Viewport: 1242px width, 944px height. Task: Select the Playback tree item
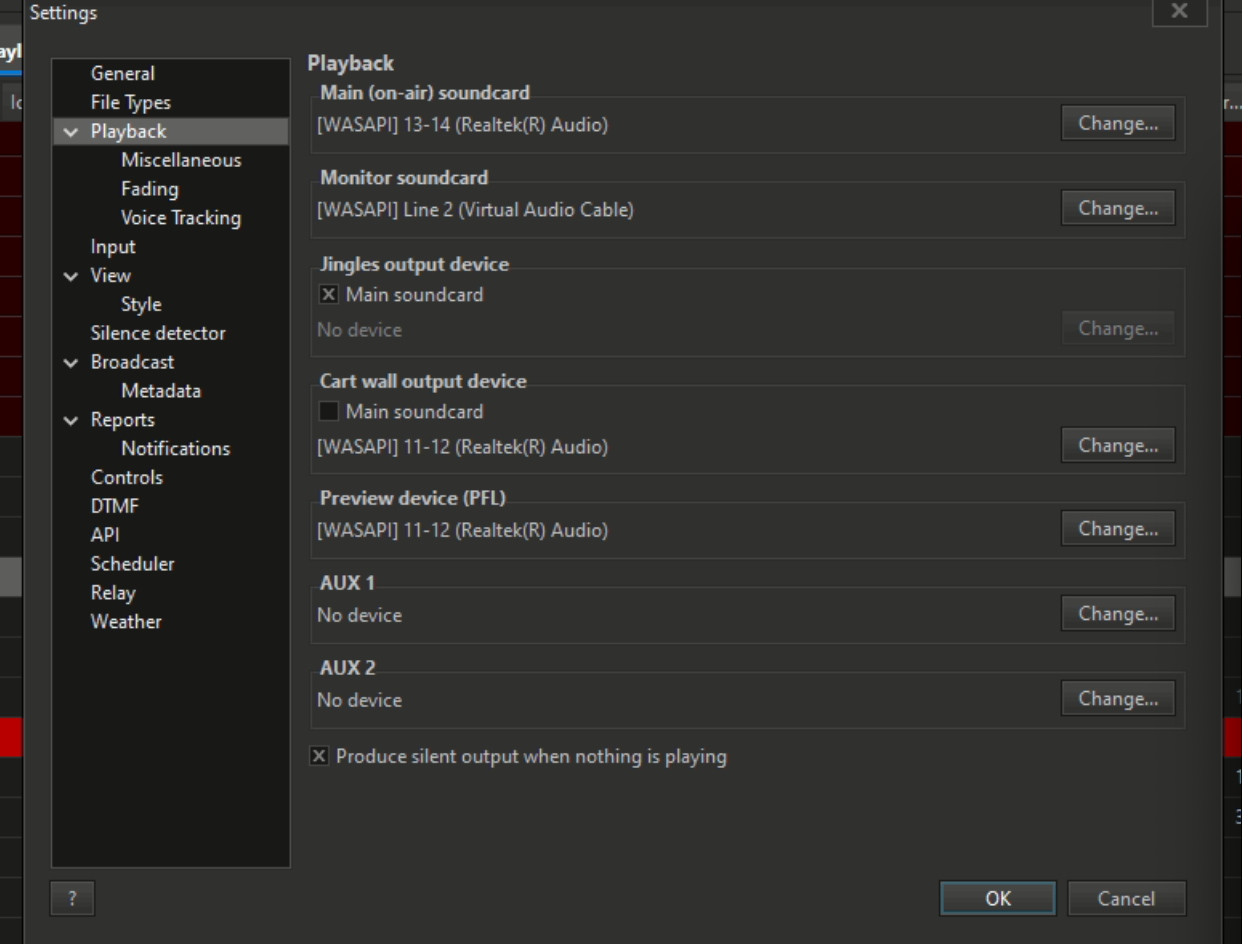[x=129, y=132]
